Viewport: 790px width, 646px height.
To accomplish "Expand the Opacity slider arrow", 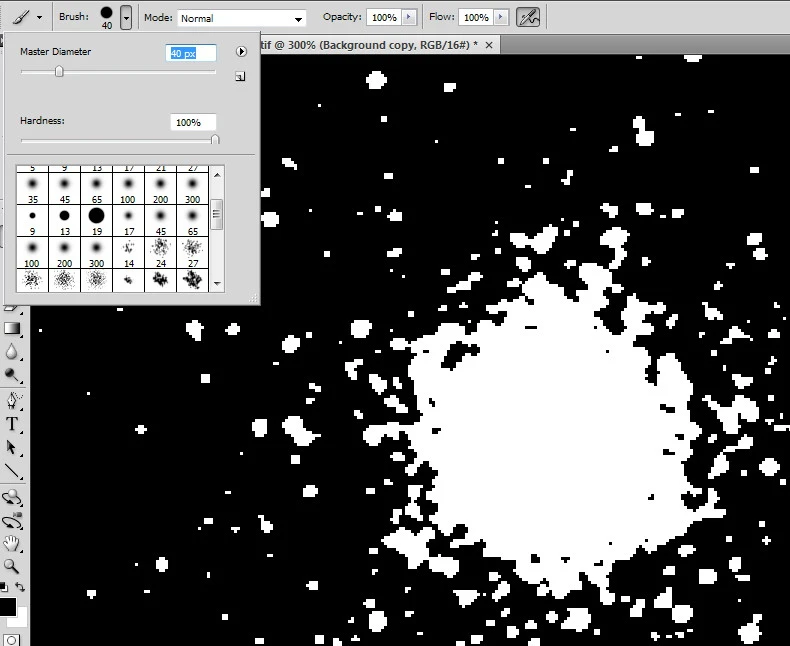I will 410,18.
